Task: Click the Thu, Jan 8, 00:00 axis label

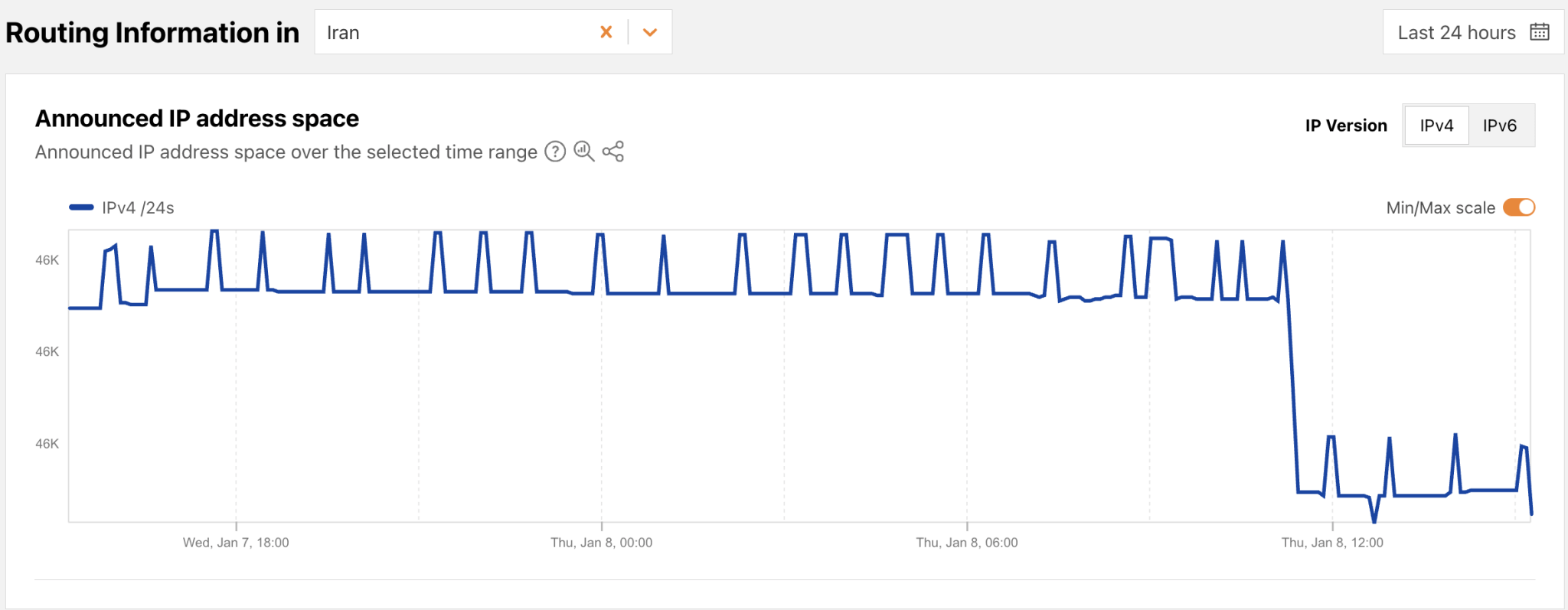Action: click(x=601, y=543)
